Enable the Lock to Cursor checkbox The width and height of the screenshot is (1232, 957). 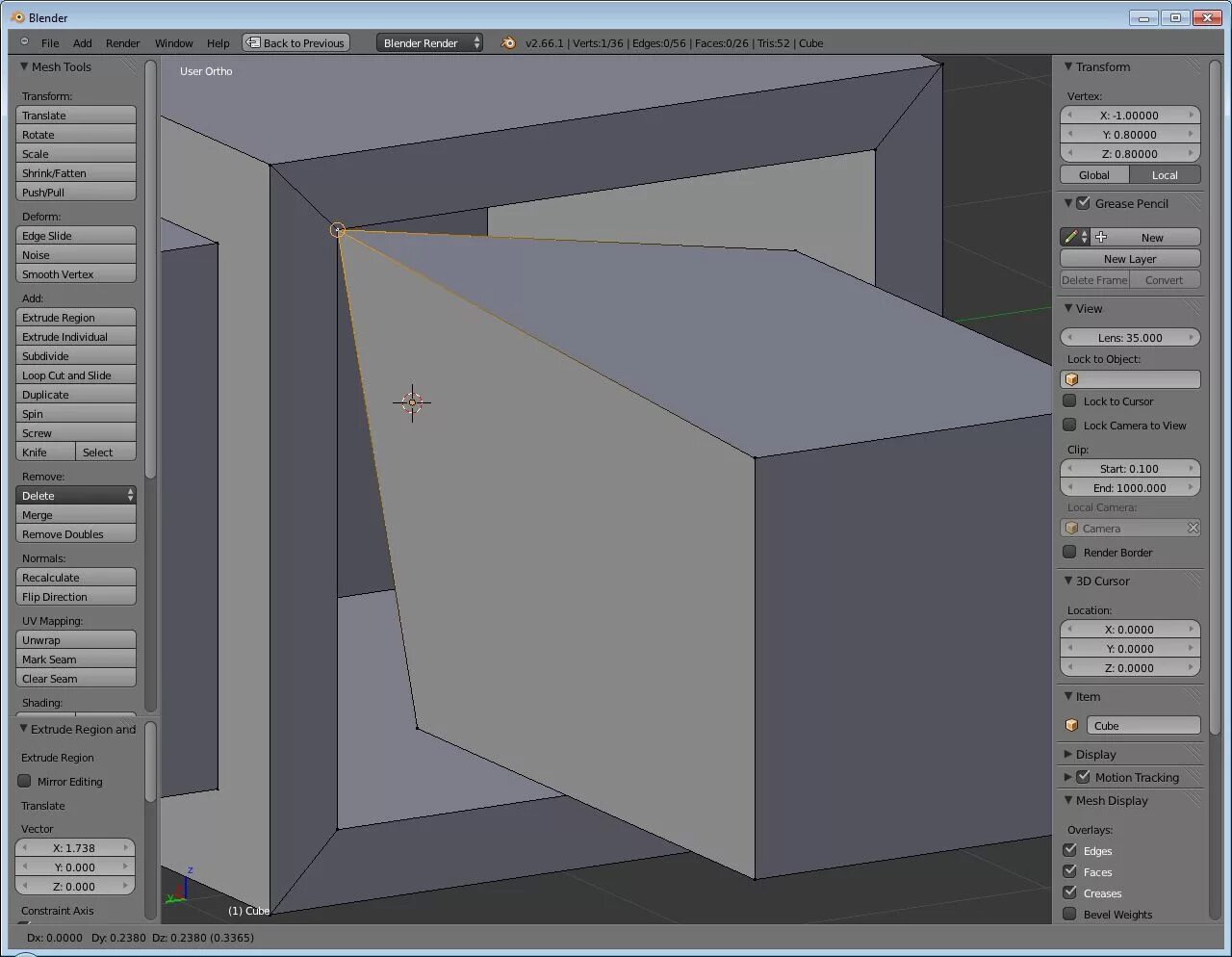(x=1068, y=401)
